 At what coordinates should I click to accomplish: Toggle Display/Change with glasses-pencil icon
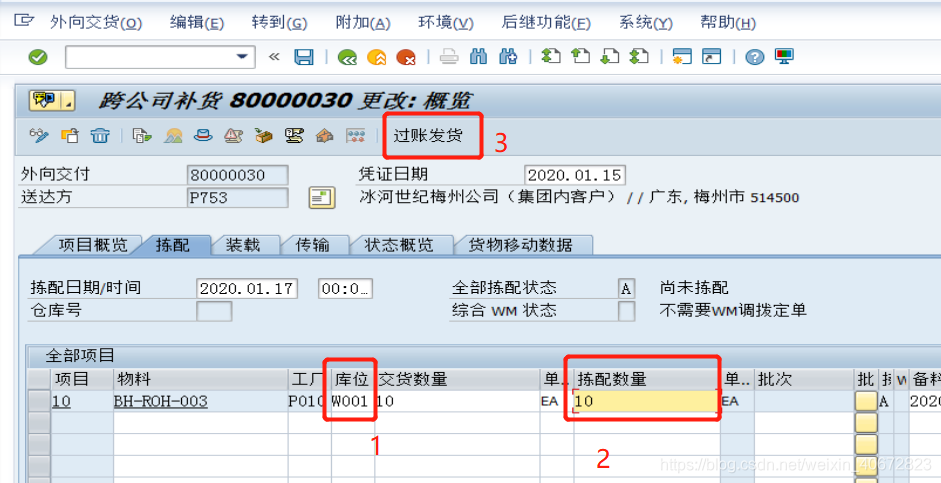(39, 136)
